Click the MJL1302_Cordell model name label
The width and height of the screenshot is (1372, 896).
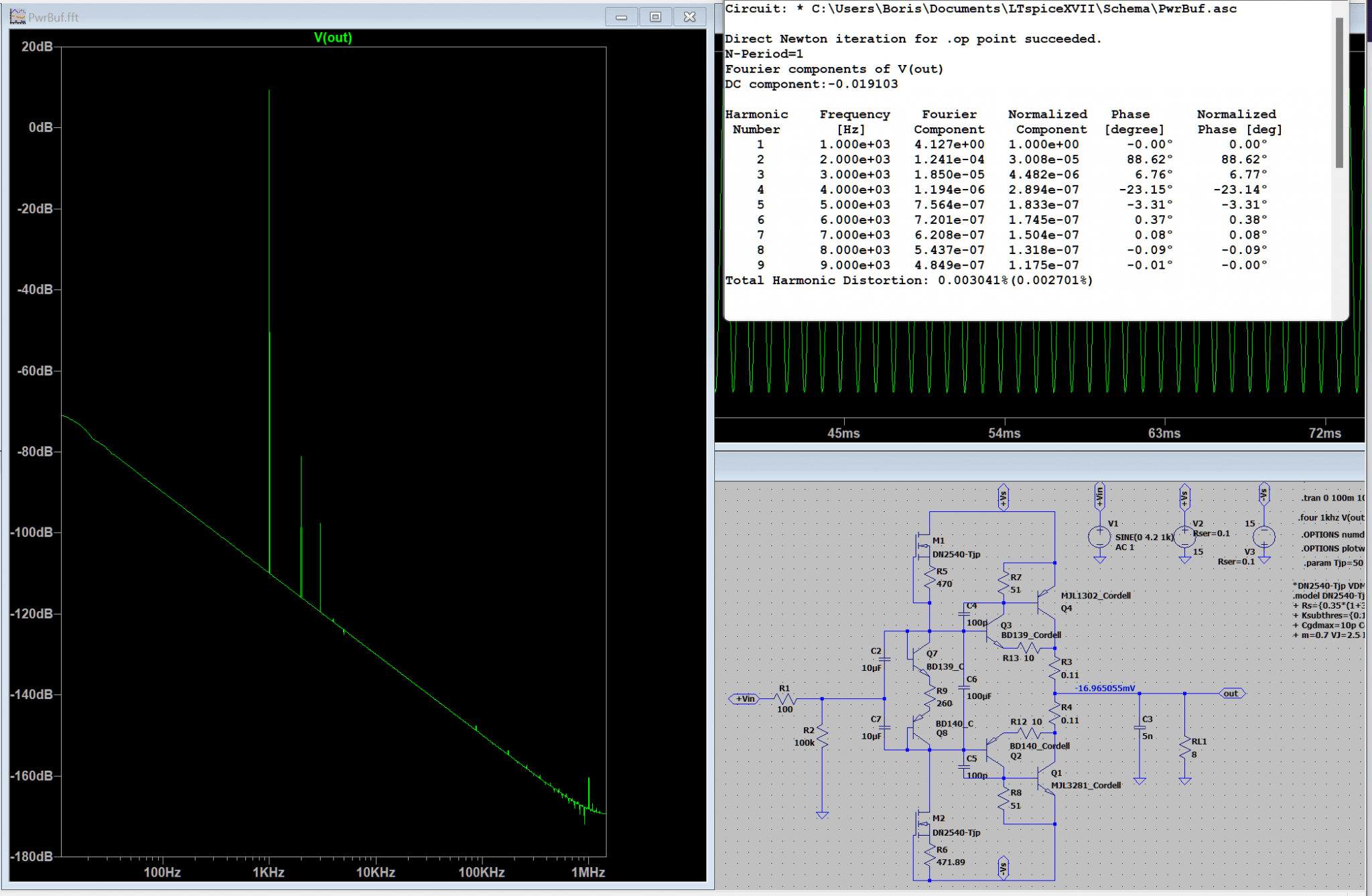pyautogui.click(x=1095, y=595)
